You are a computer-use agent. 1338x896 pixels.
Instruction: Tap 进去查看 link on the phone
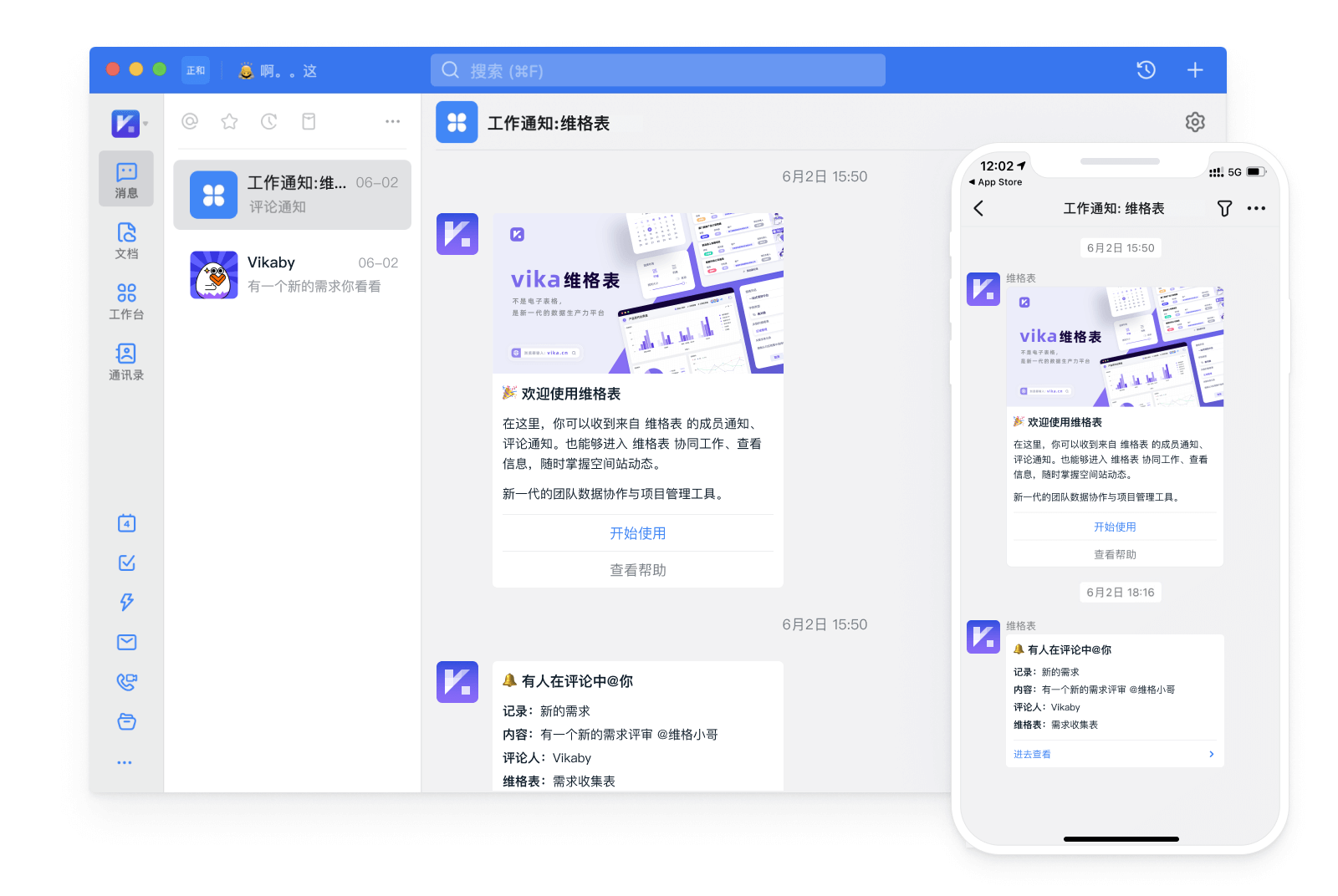point(1032,754)
